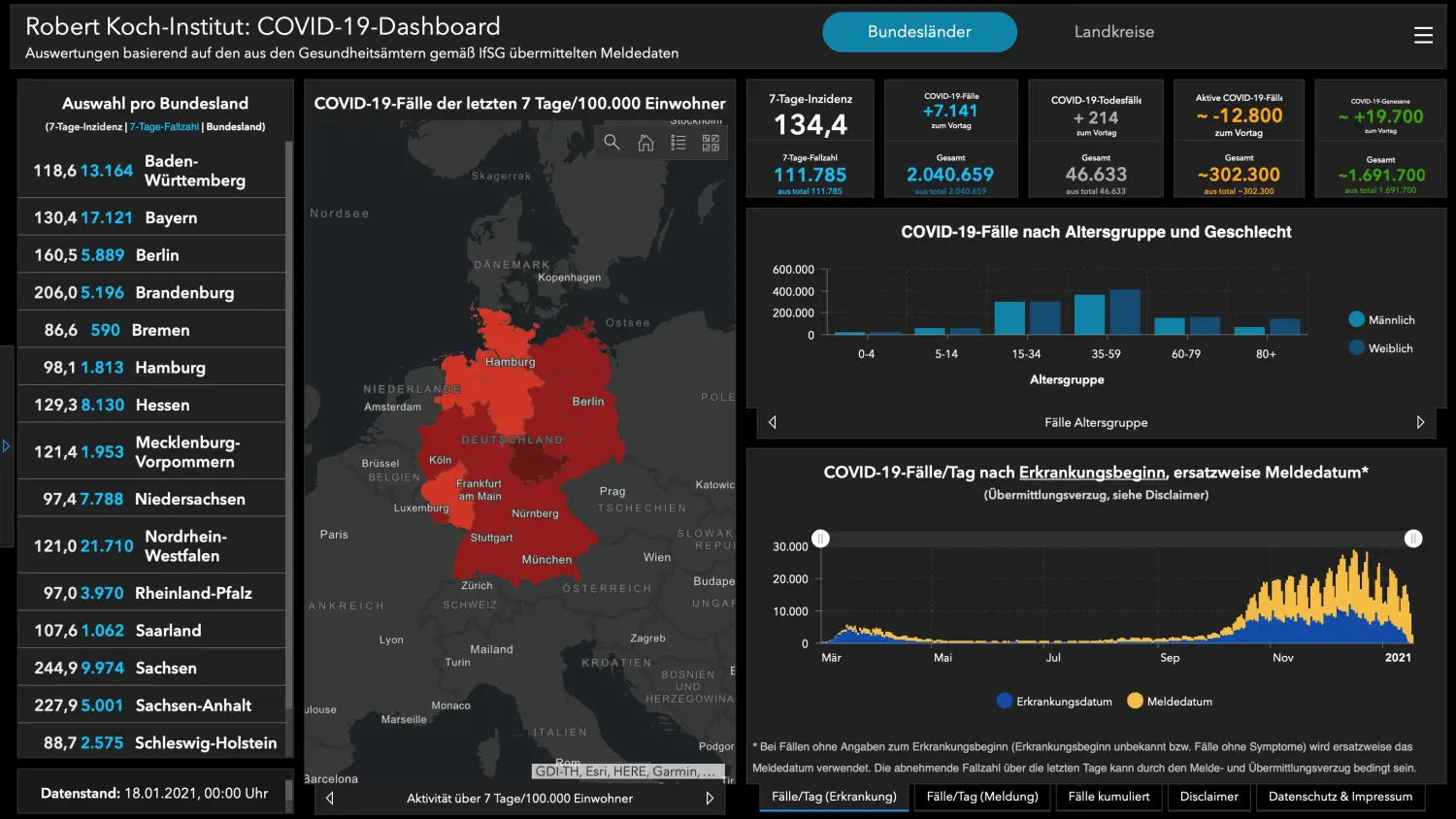Open the basemap gallery grid icon
The width and height of the screenshot is (1456, 819).
coord(711,143)
